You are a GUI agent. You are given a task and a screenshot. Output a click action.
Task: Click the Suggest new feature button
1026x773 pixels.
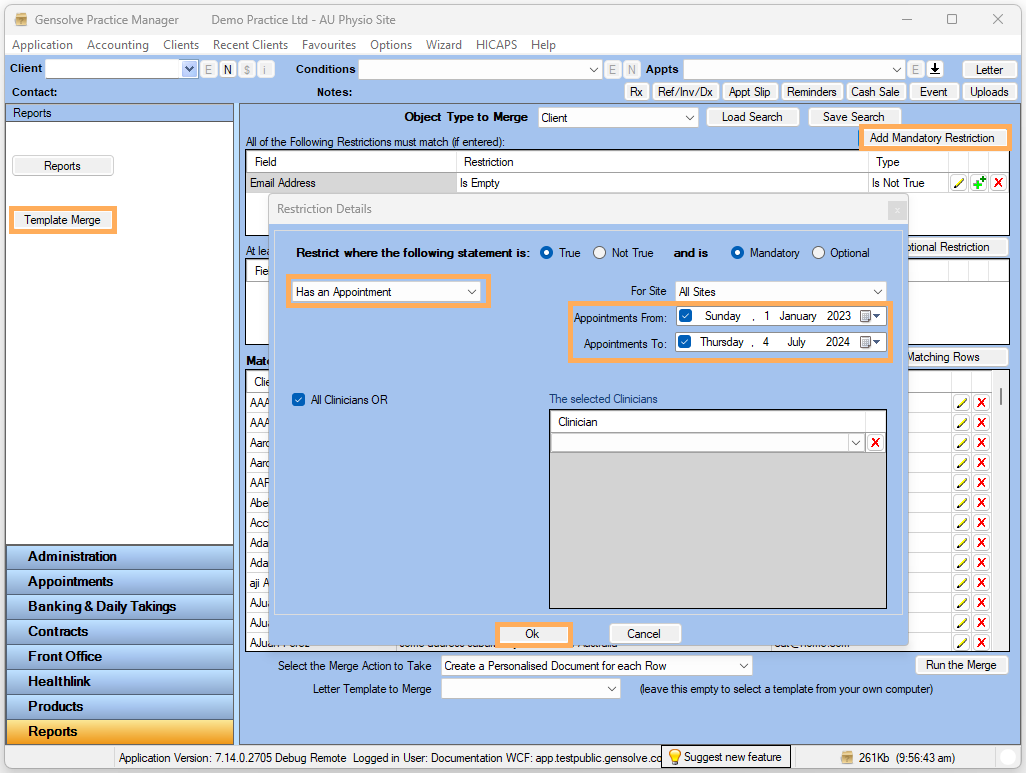pos(726,757)
